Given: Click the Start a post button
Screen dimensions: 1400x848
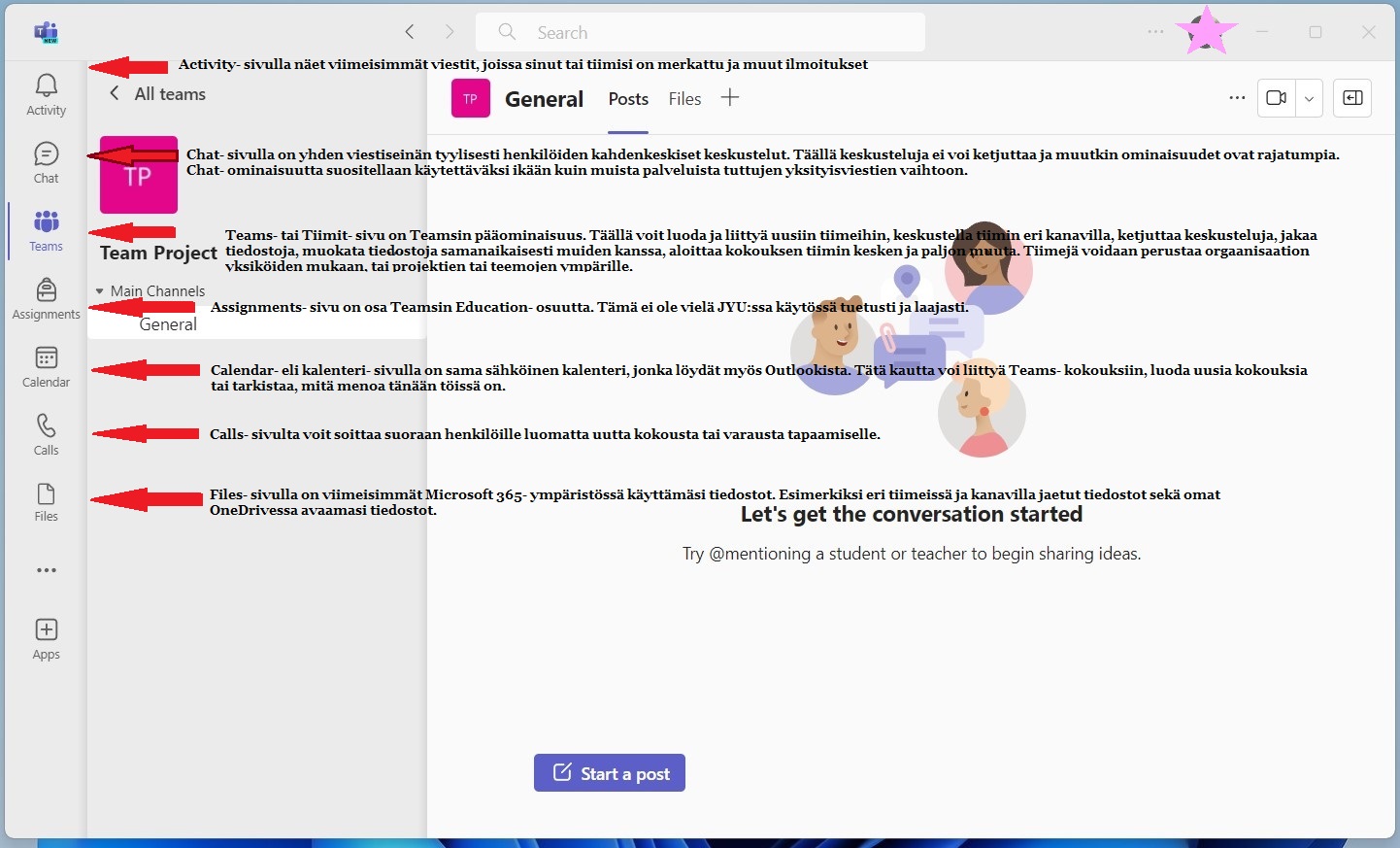Looking at the screenshot, I should (x=610, y=773).
